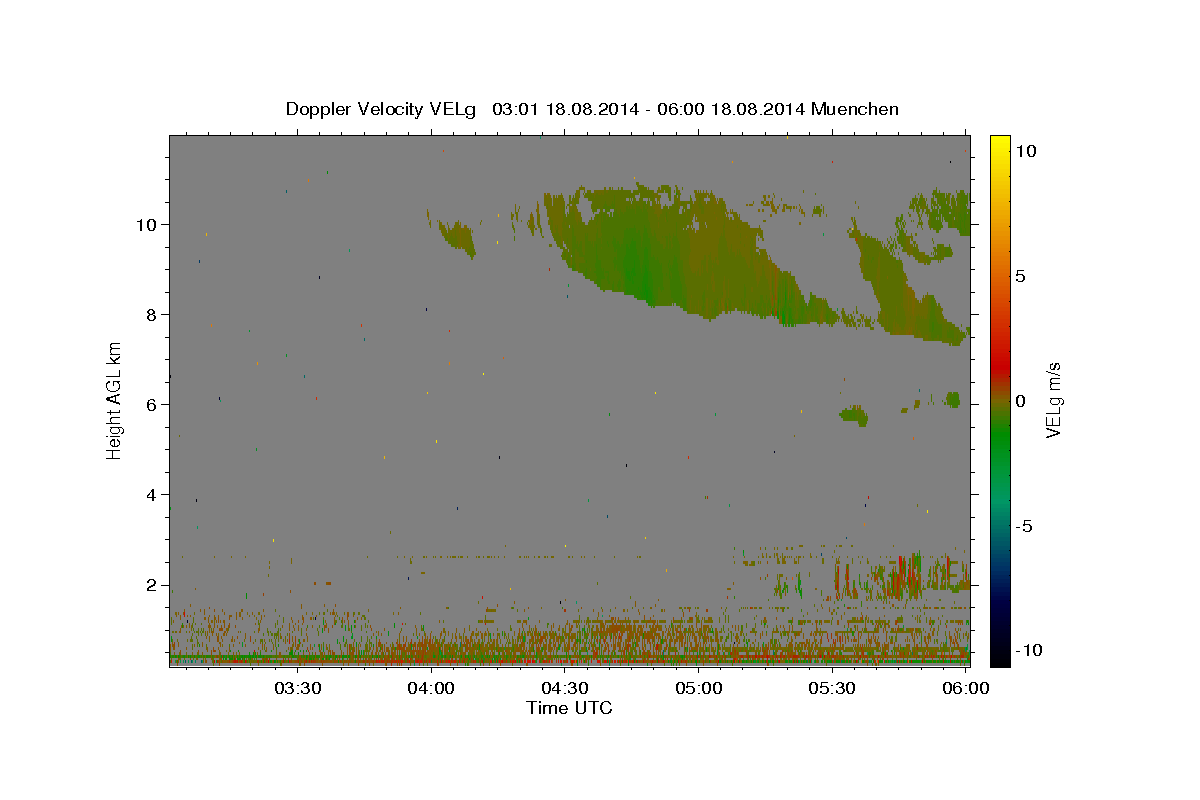The image size is (1200, 800).
Task: Click the height axis label '6'
Action: coord(151,404)
